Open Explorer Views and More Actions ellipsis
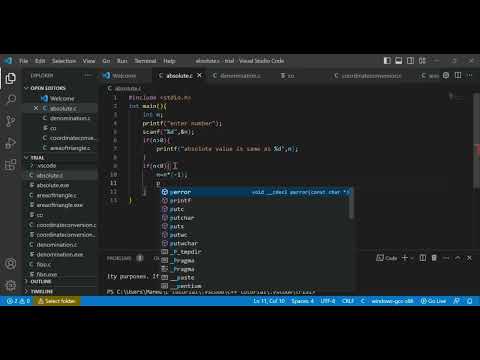This screenshot has width=480, height=360. pyautogui.click(x=88, y=76)
